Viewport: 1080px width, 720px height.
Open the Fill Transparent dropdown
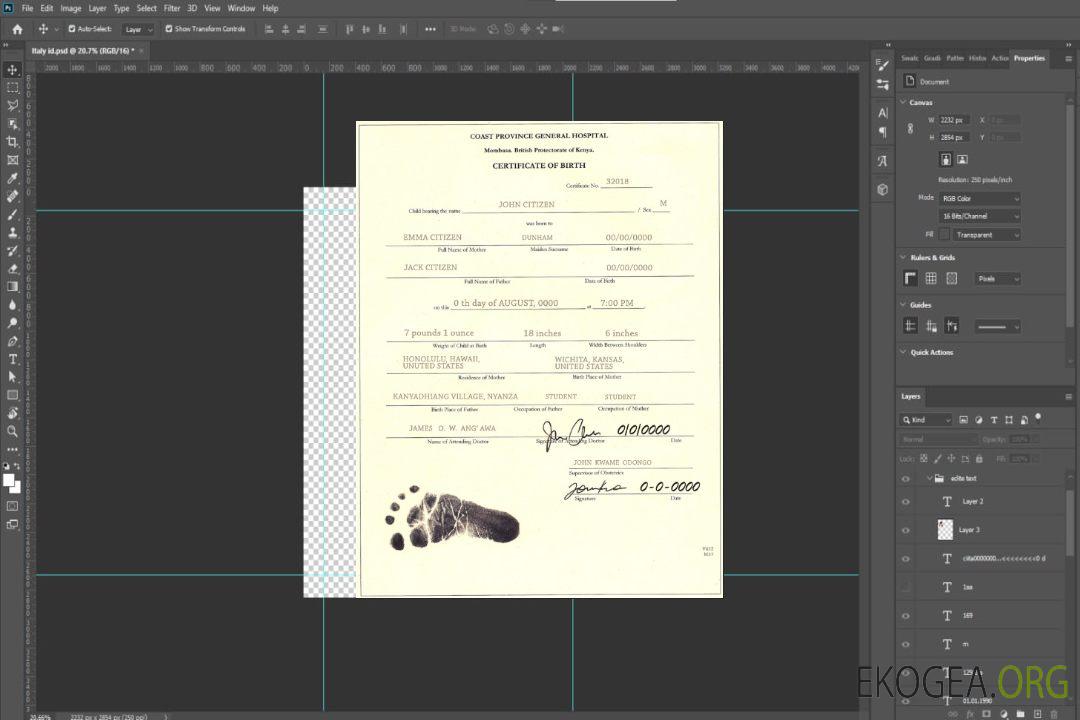tap(986, 235)
